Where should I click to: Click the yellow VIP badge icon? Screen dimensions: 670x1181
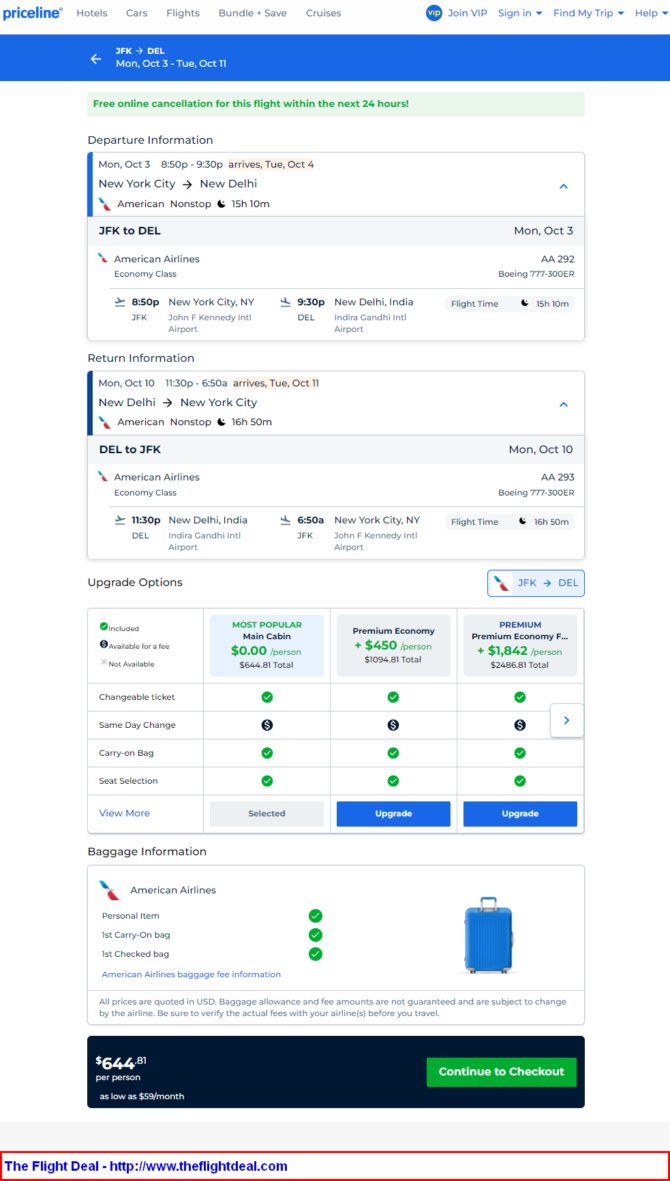(x=434, y=13)
